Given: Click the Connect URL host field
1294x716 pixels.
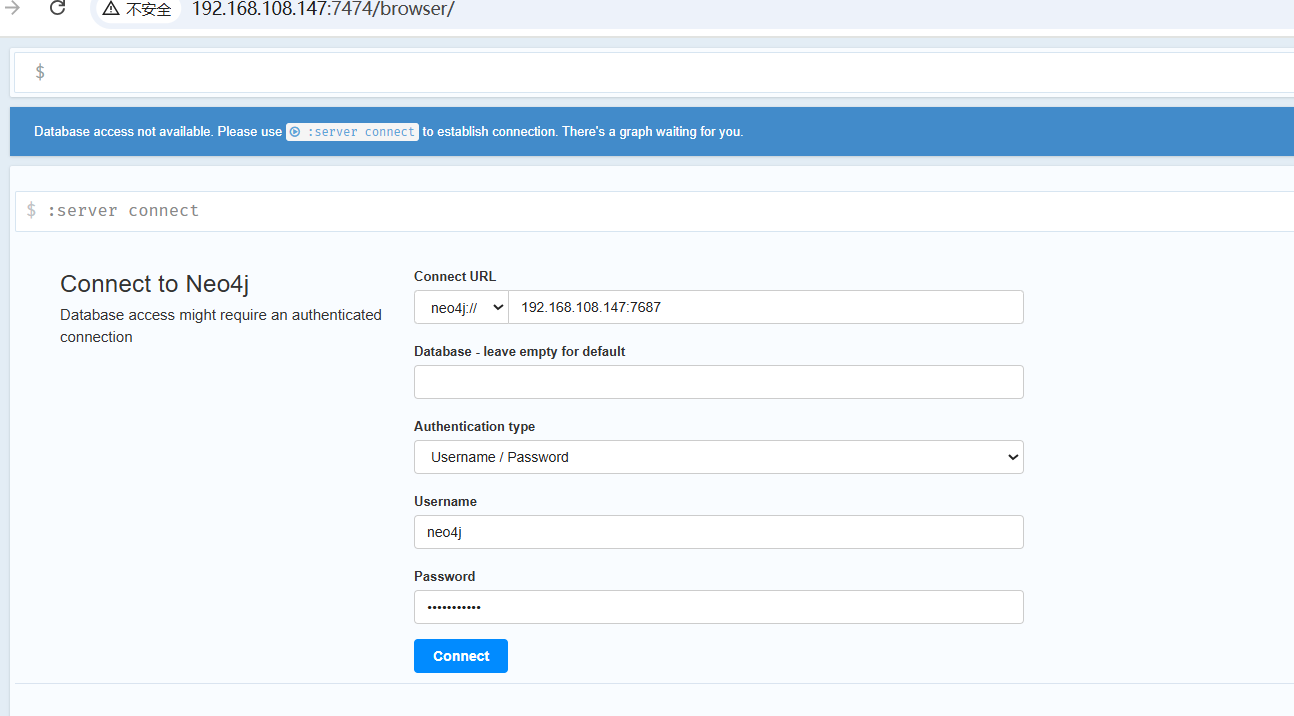Looking at the screenshot, I should (766, 307).
